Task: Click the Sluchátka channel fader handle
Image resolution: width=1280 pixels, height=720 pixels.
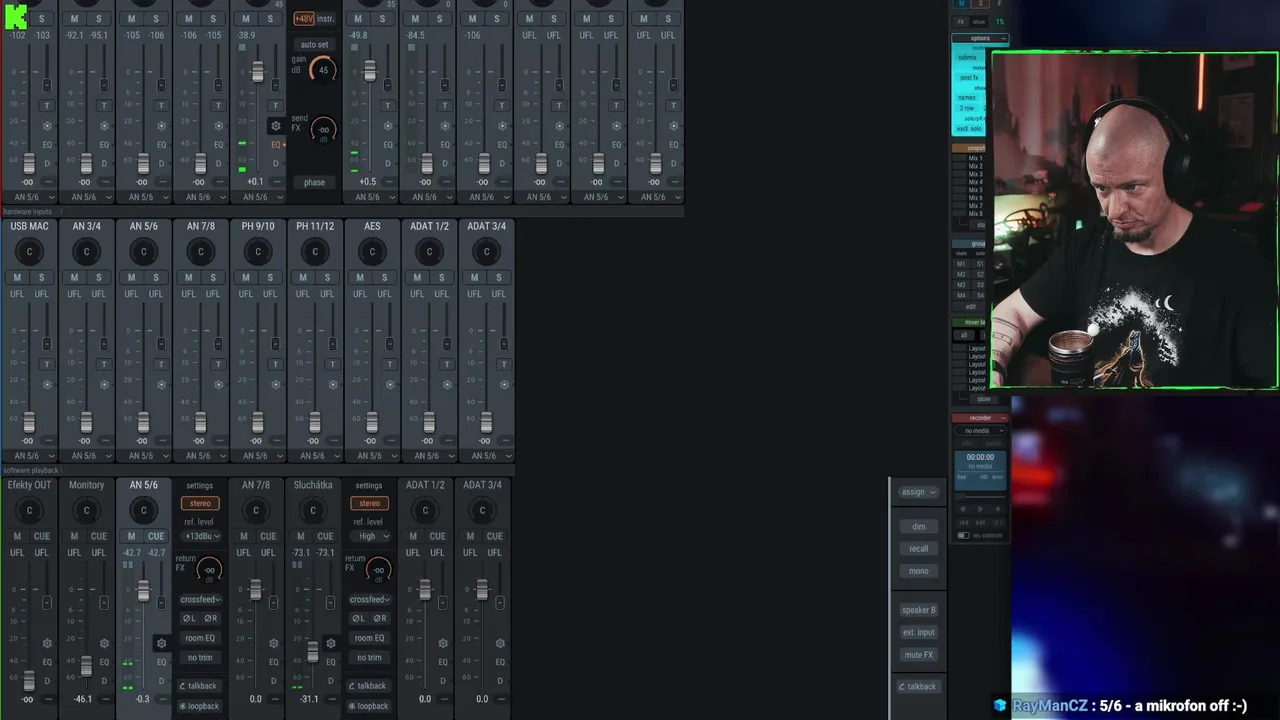Action: [313, 652]
